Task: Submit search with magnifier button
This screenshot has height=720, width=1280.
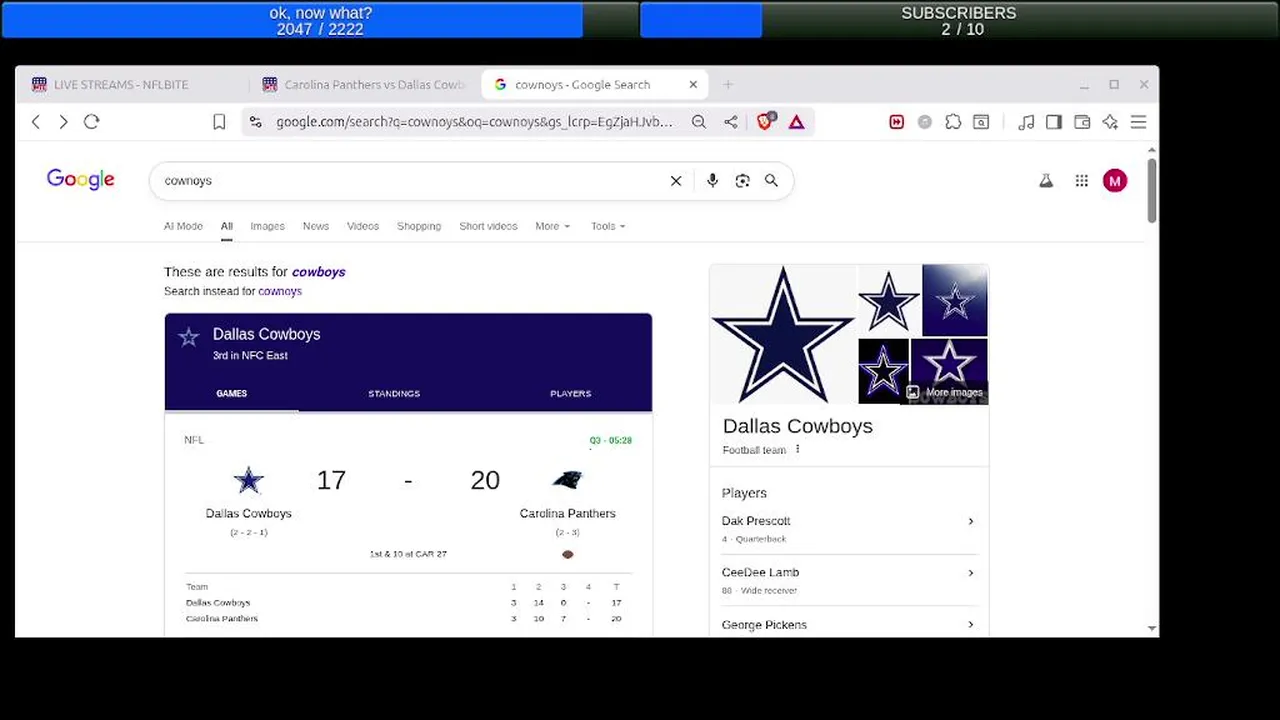Action: pos(771,181)
